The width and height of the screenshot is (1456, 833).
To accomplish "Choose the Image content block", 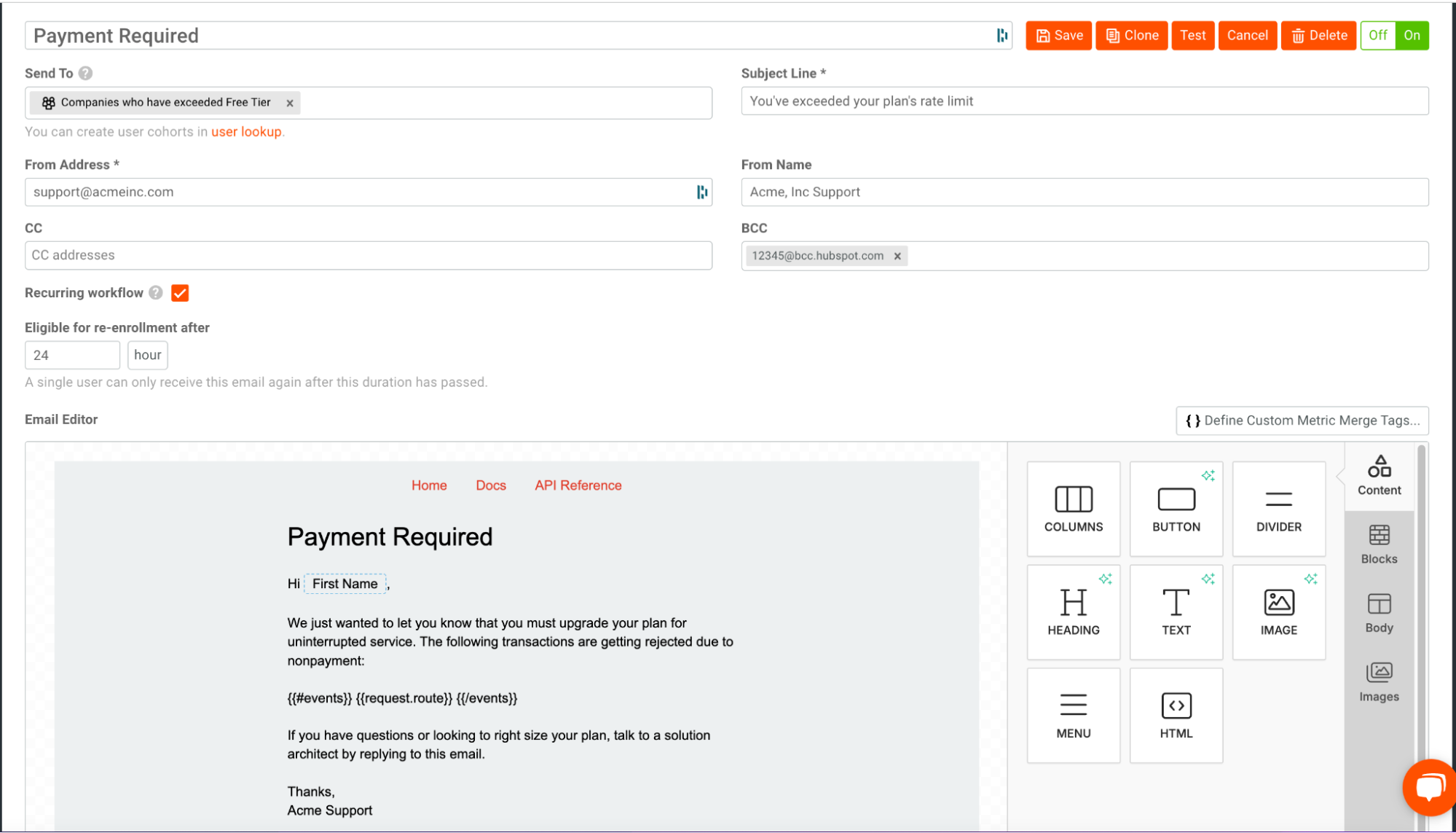I will 1278,612.
